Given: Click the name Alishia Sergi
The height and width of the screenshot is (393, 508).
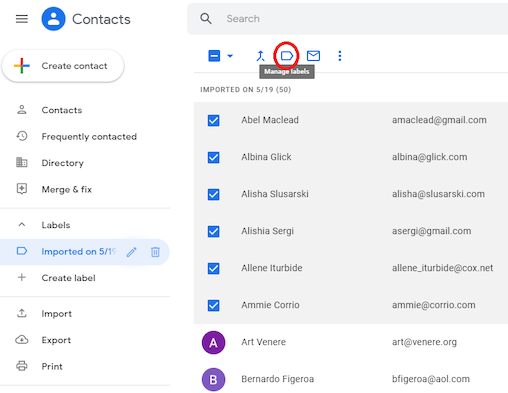Looking at the screenshot, I should (x=268, y=231).
